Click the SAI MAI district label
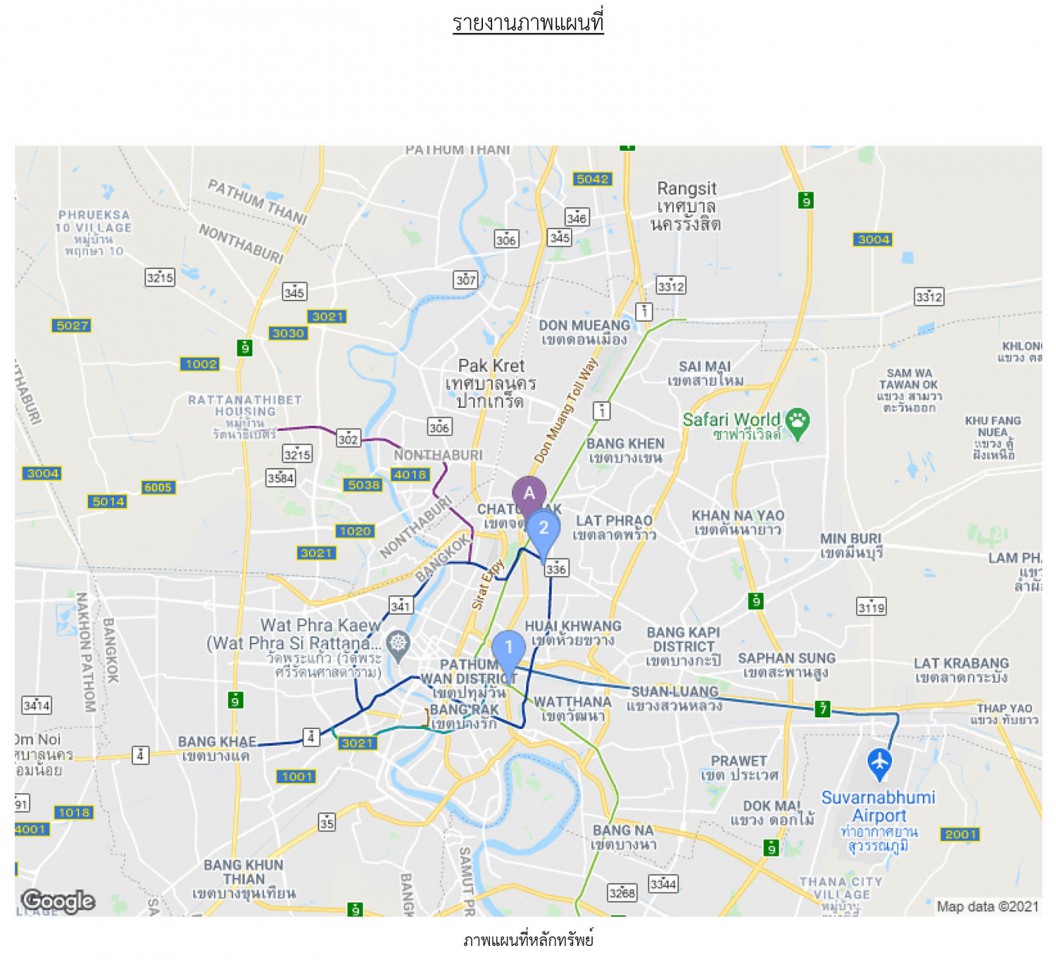Screen dimensions: 1056x960 tap(705, 373)
